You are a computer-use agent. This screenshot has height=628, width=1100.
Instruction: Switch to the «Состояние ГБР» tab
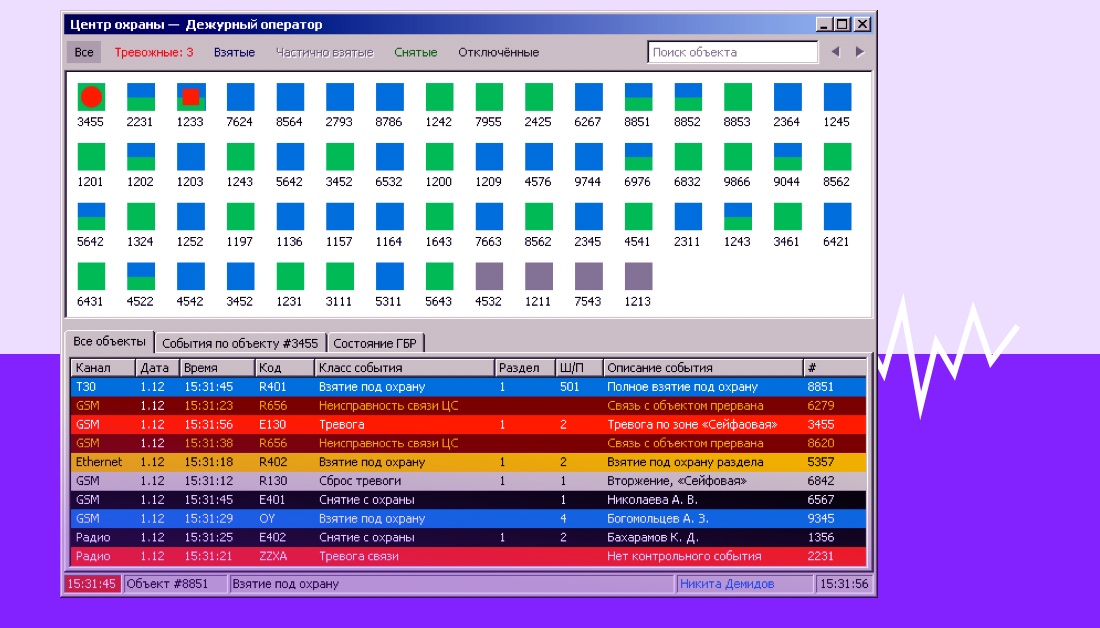376,343
